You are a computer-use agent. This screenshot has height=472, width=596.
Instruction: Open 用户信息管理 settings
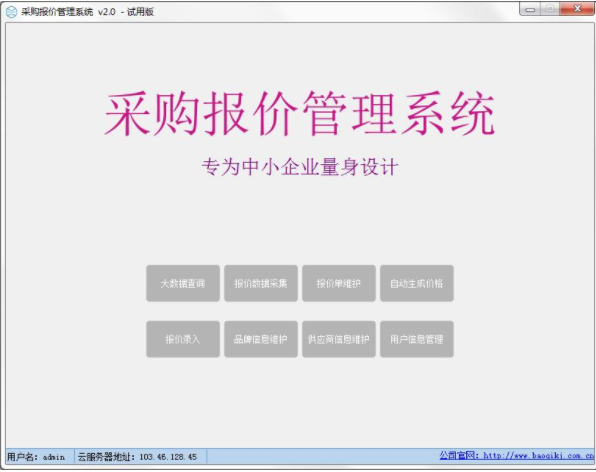pyautogui.click(x=417, y=339)
